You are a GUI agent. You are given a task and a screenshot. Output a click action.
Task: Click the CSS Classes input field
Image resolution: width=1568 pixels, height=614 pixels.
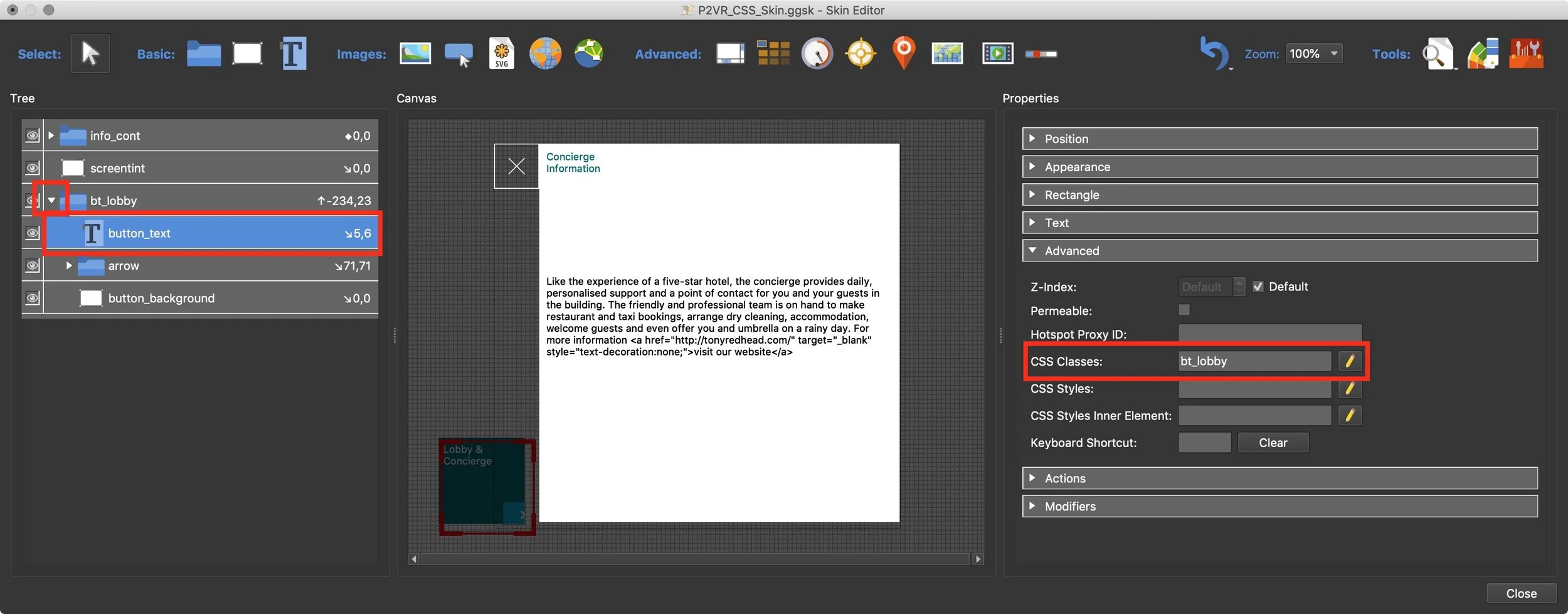pyautogui.click(x=1254, y=361)
